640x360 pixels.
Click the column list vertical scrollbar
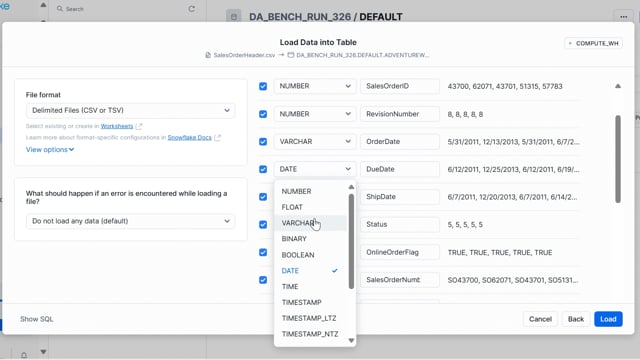[x=618, y=159]
